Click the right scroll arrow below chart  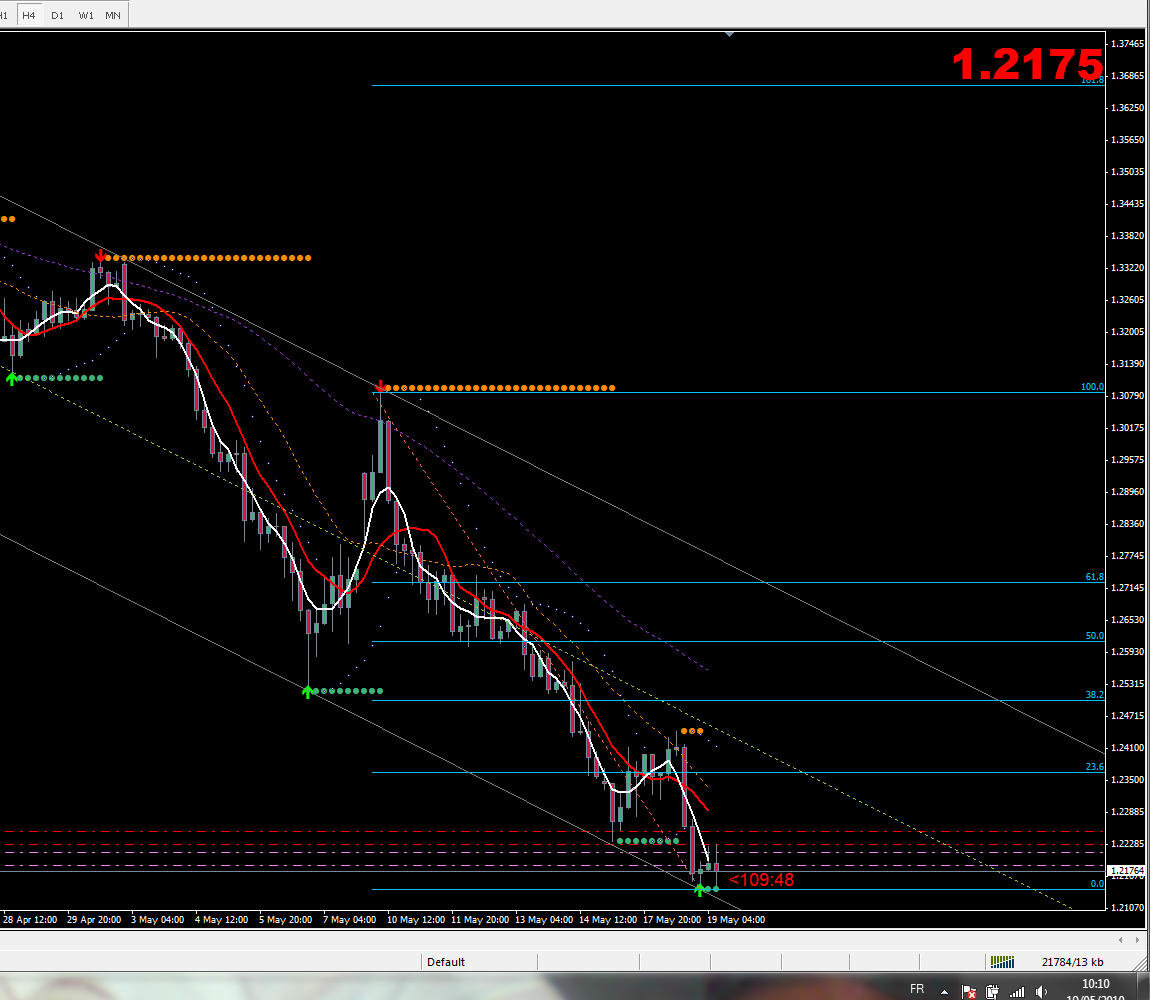(1140, 940)
